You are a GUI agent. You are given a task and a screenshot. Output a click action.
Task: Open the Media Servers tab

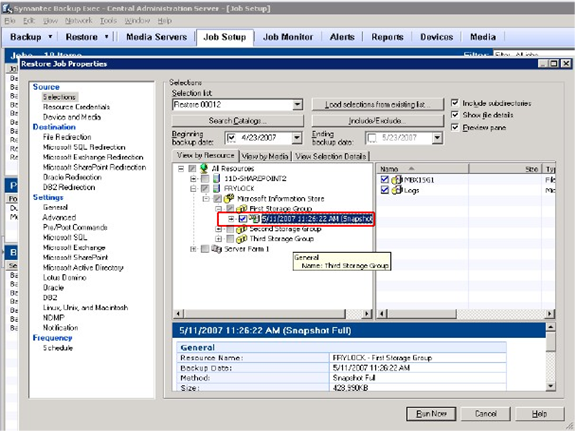(x=156, y=37)
